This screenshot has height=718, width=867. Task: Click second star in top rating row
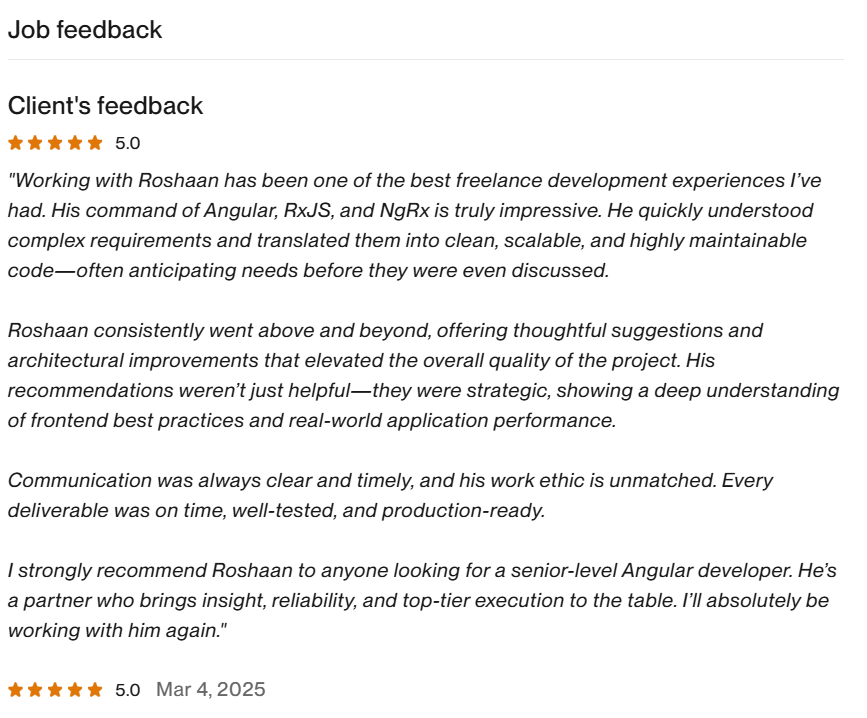tap(35, 142)
